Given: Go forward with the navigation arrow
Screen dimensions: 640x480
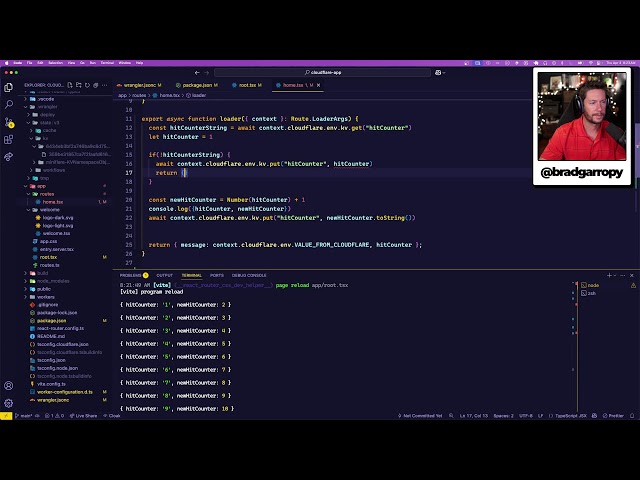Looking at the screenshot, I should tap(207, 73).
